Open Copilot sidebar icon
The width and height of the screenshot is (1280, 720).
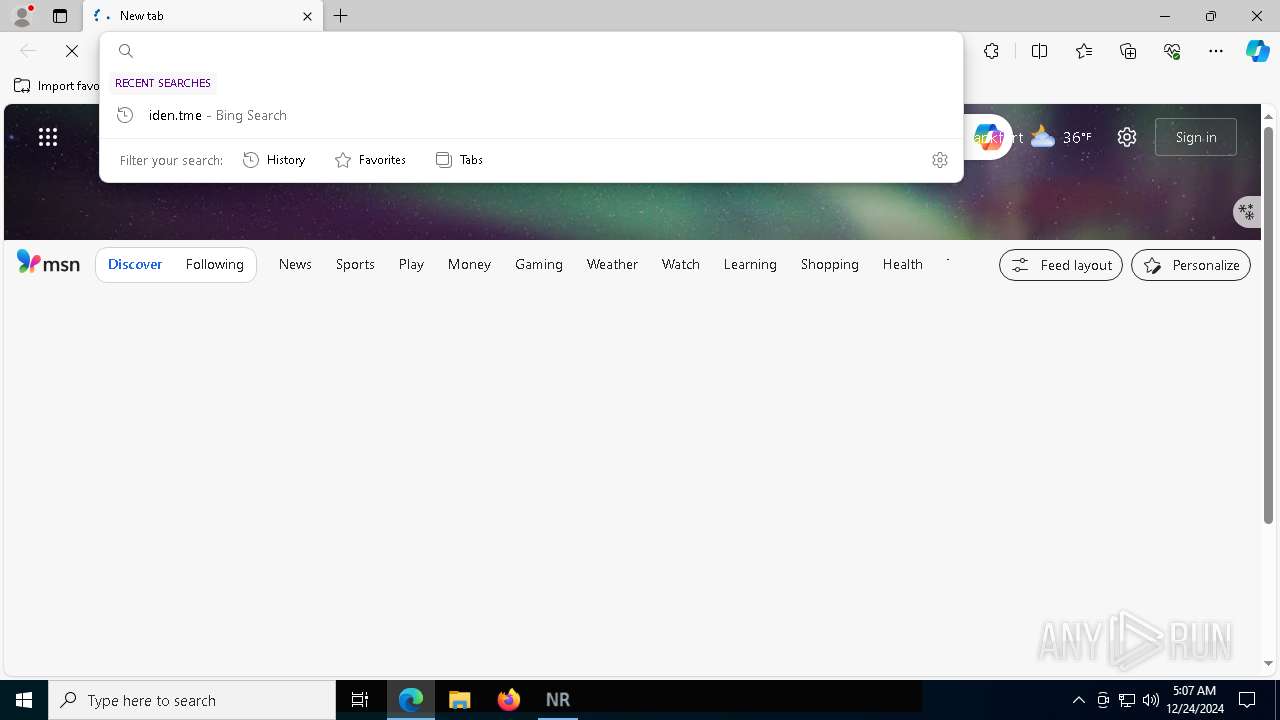point(1257,51)
